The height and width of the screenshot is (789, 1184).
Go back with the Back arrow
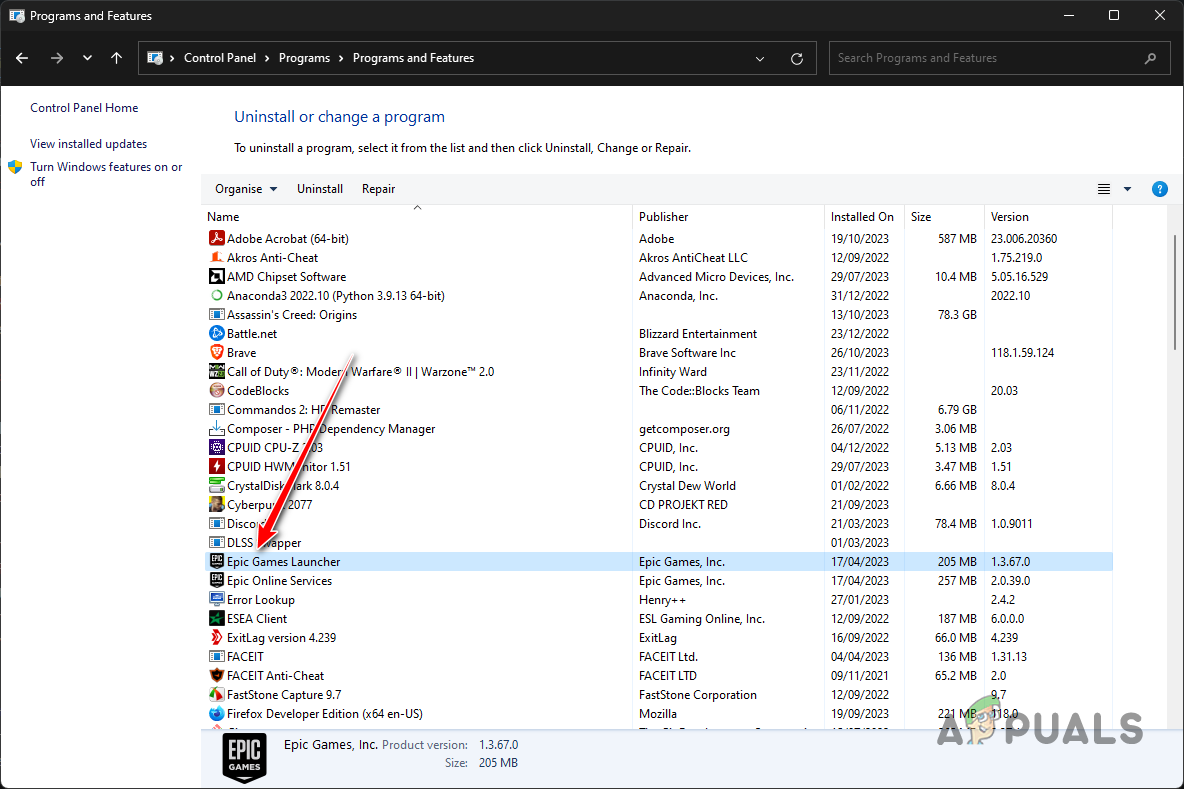pos(22,58)
